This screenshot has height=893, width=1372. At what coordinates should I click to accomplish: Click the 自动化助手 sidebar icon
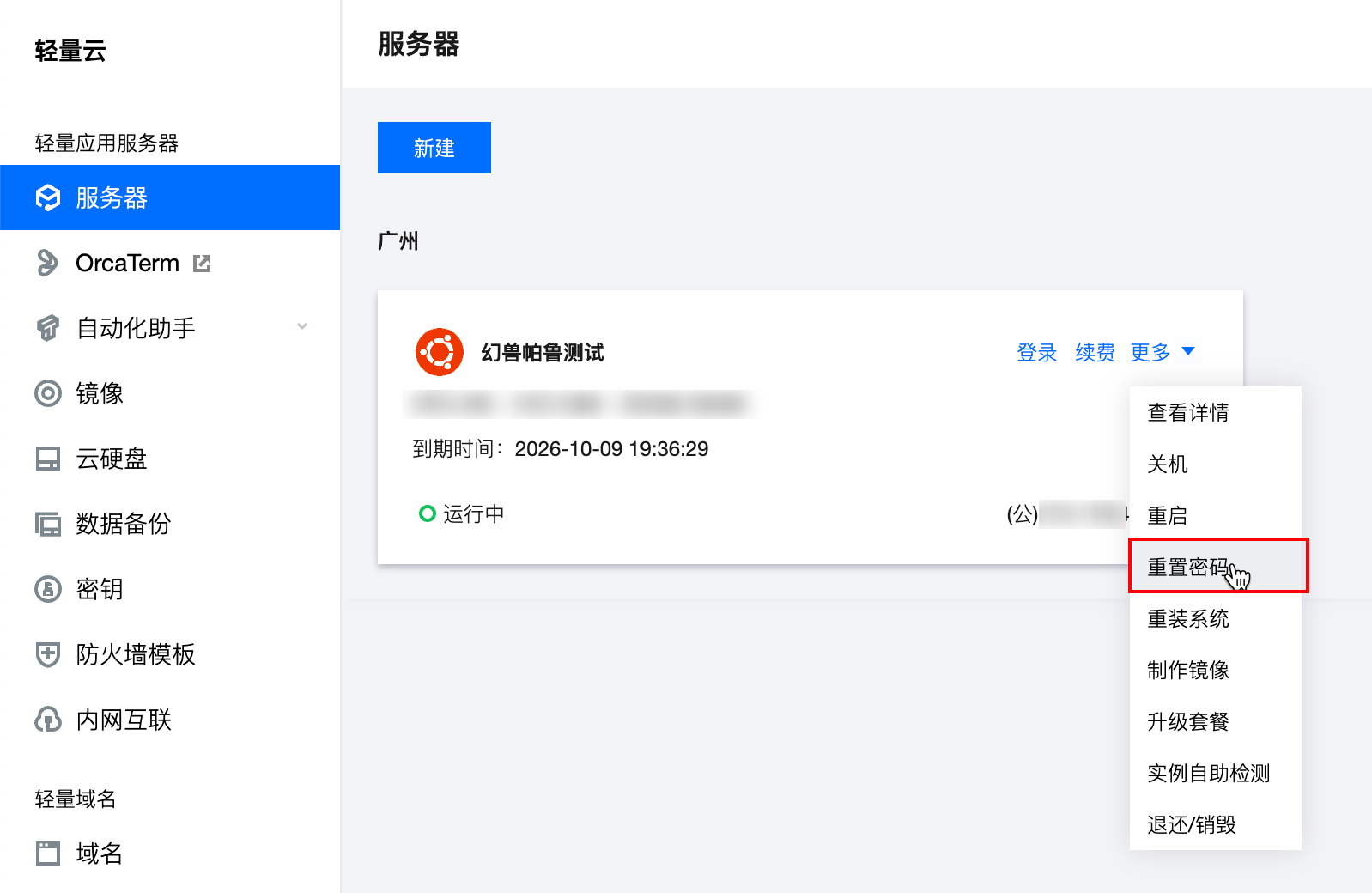click(48, 328)
